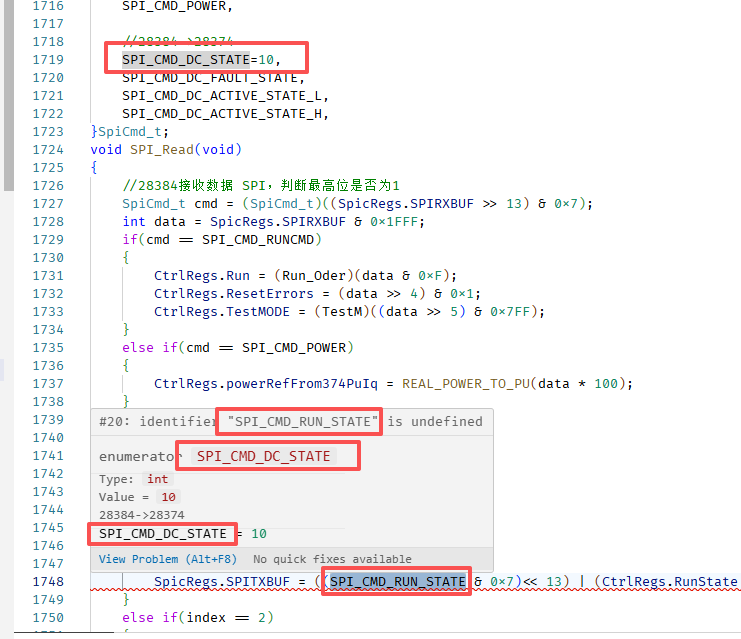Viewport: 741px width, 639px height.
Task: Click the 28384->28374 comment in the tooltip
Action: pos(142,515)
